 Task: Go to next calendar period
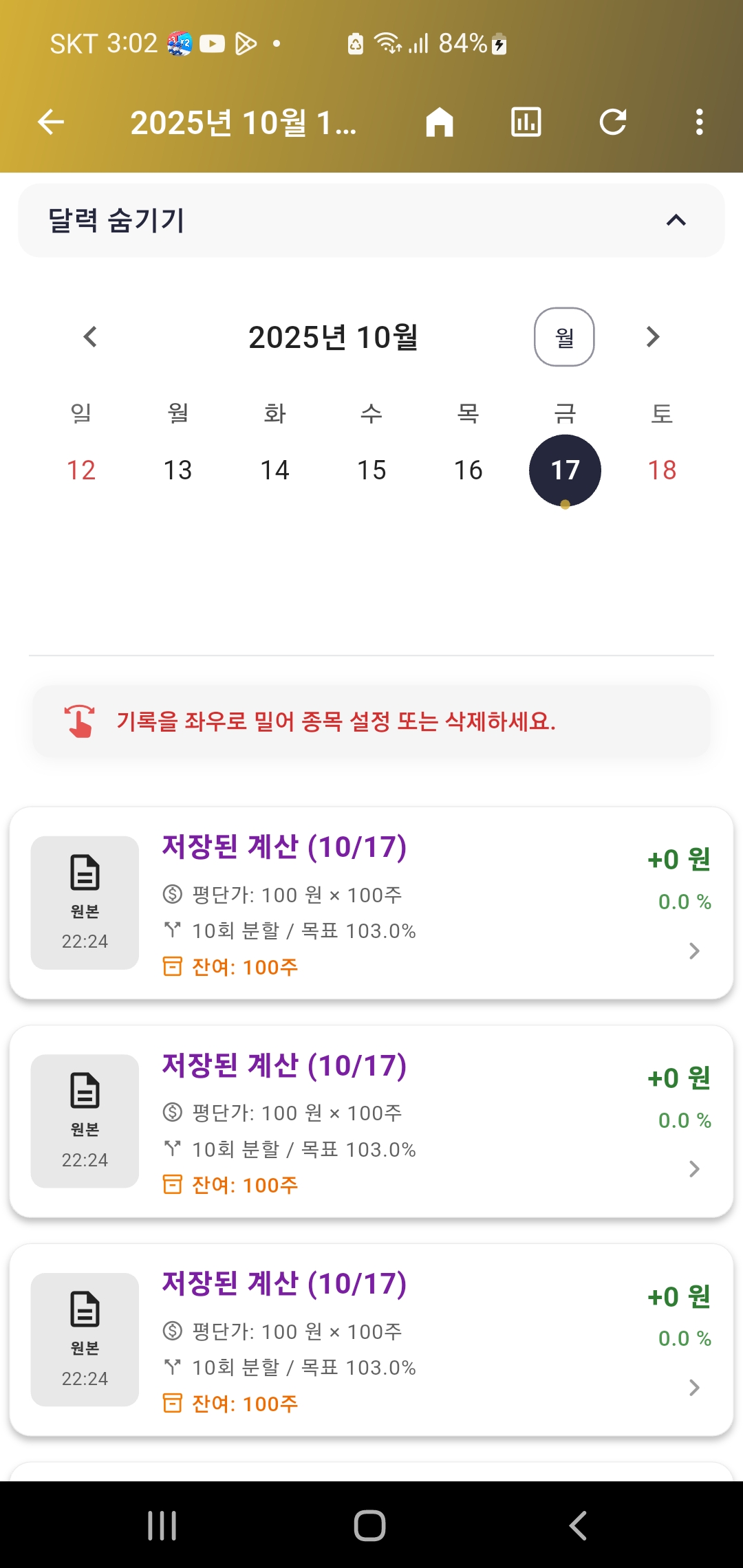(x=653, y=337)
